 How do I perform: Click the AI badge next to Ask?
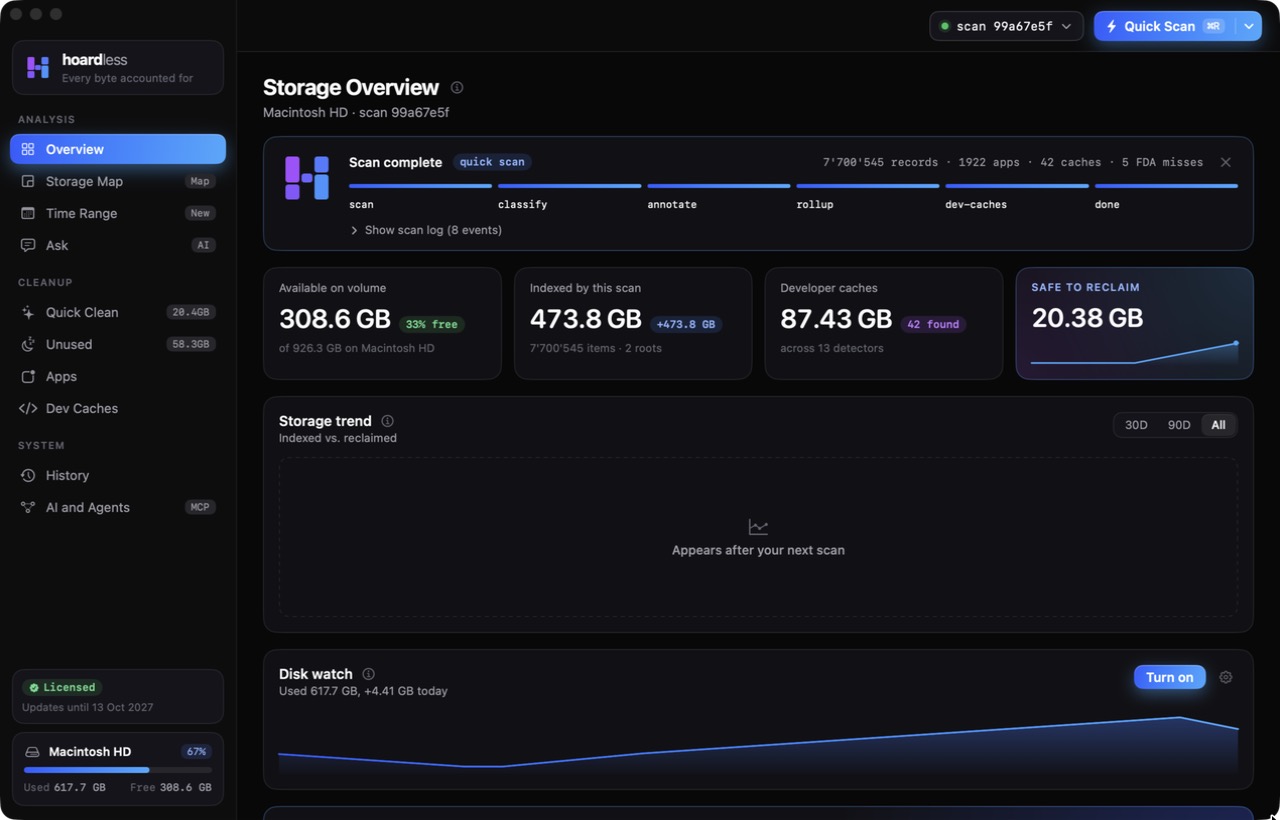point(204,245)
